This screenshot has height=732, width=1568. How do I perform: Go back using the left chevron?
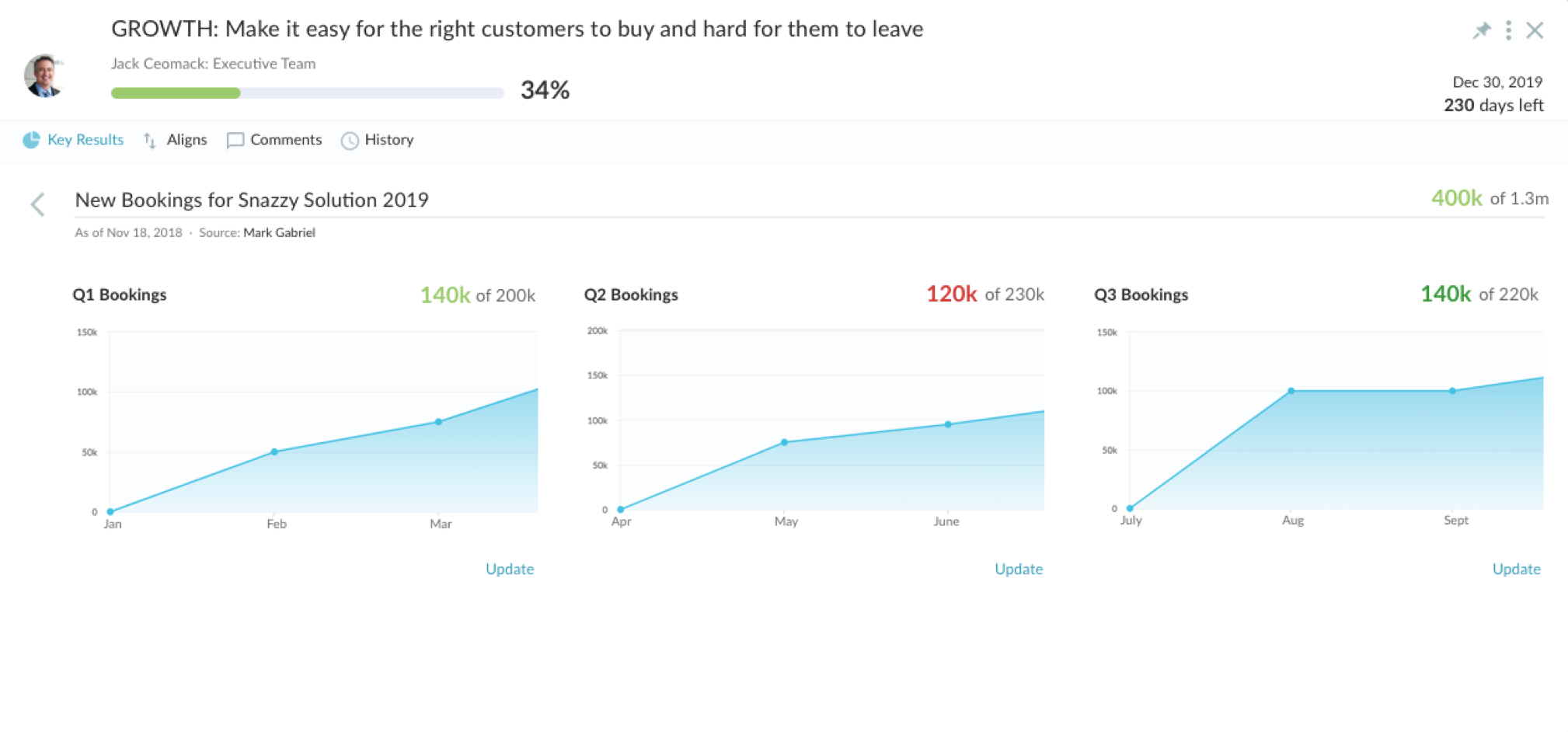37,204
